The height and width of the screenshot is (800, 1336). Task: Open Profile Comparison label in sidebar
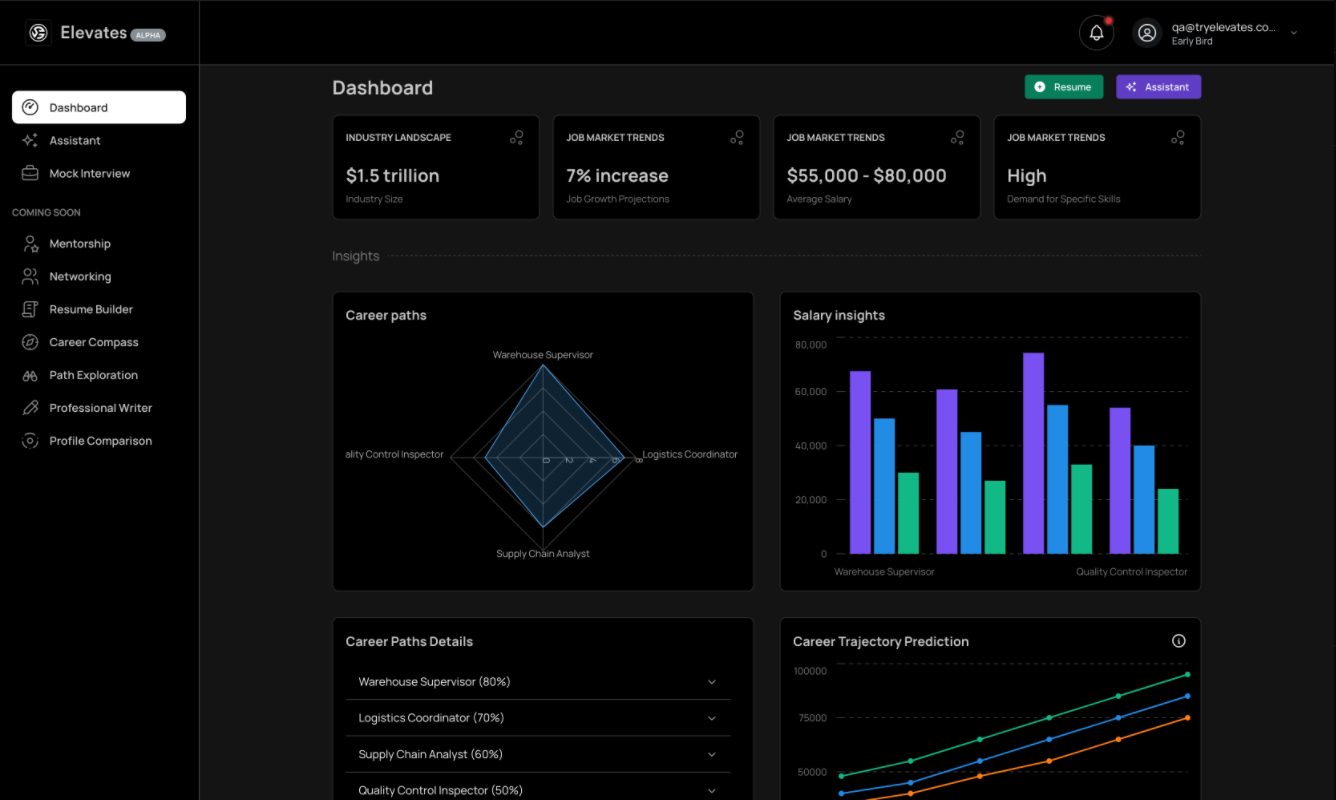101,441
